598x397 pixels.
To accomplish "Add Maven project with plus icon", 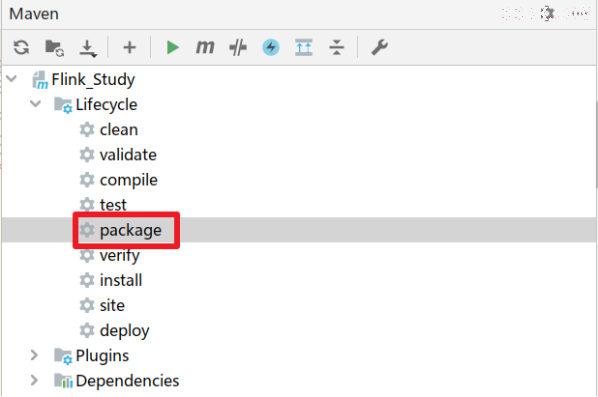I will tap(130, 48).
